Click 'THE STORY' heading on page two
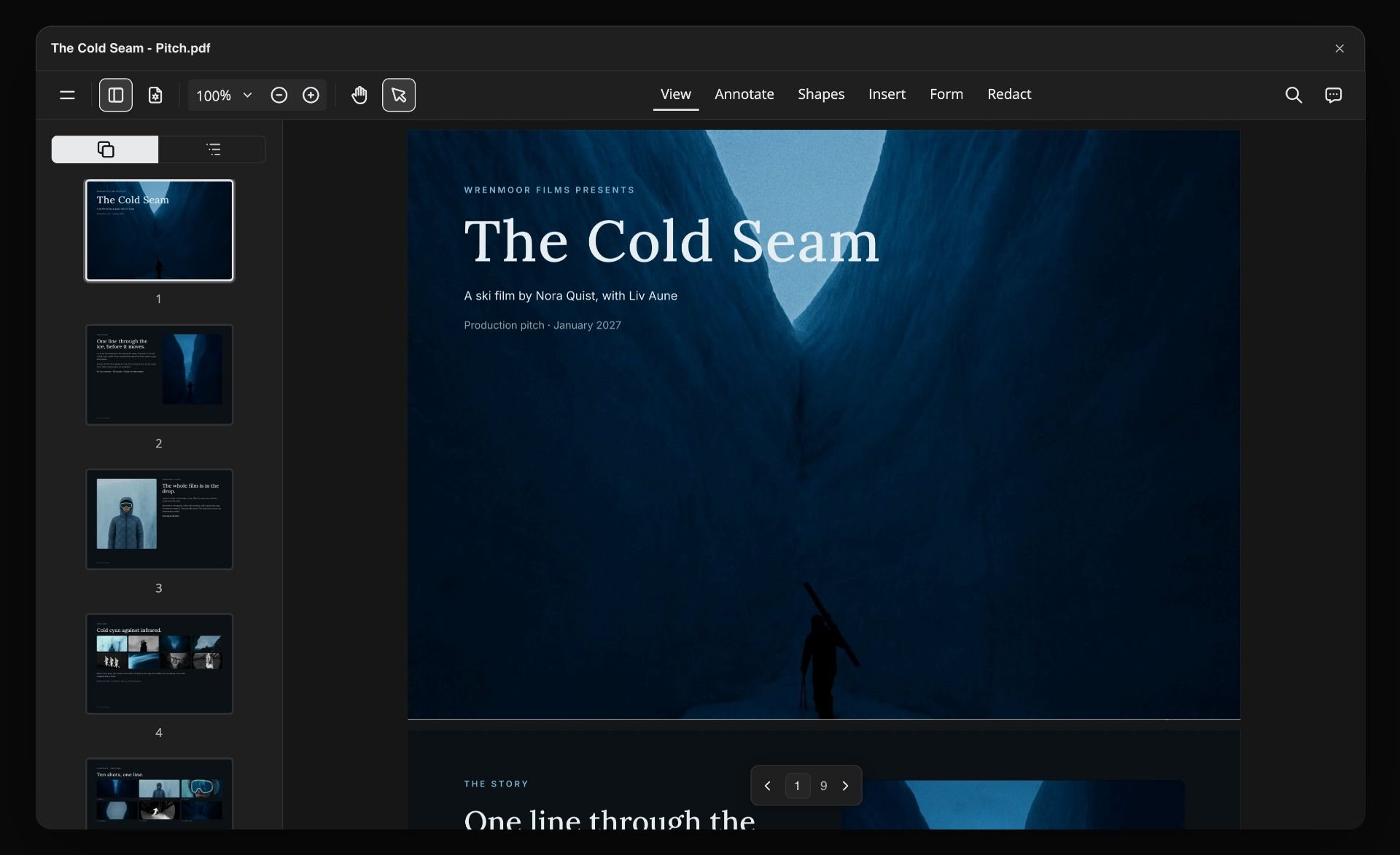1400x855 pixels. click(496, 784)
